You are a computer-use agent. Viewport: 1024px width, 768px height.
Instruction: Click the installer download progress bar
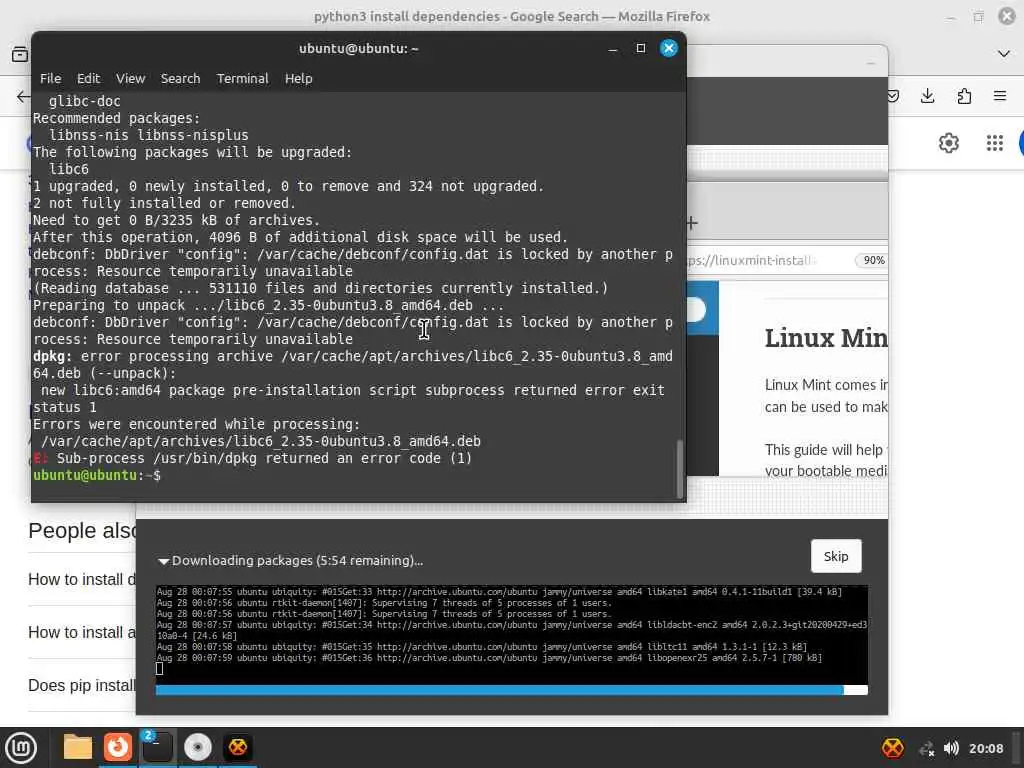pos(511,690)
